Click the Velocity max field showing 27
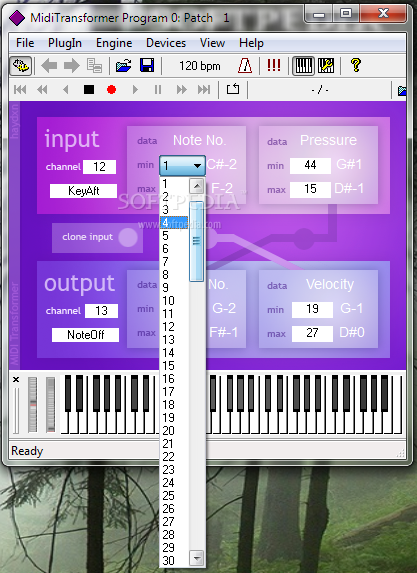 (x=312, y=333)
